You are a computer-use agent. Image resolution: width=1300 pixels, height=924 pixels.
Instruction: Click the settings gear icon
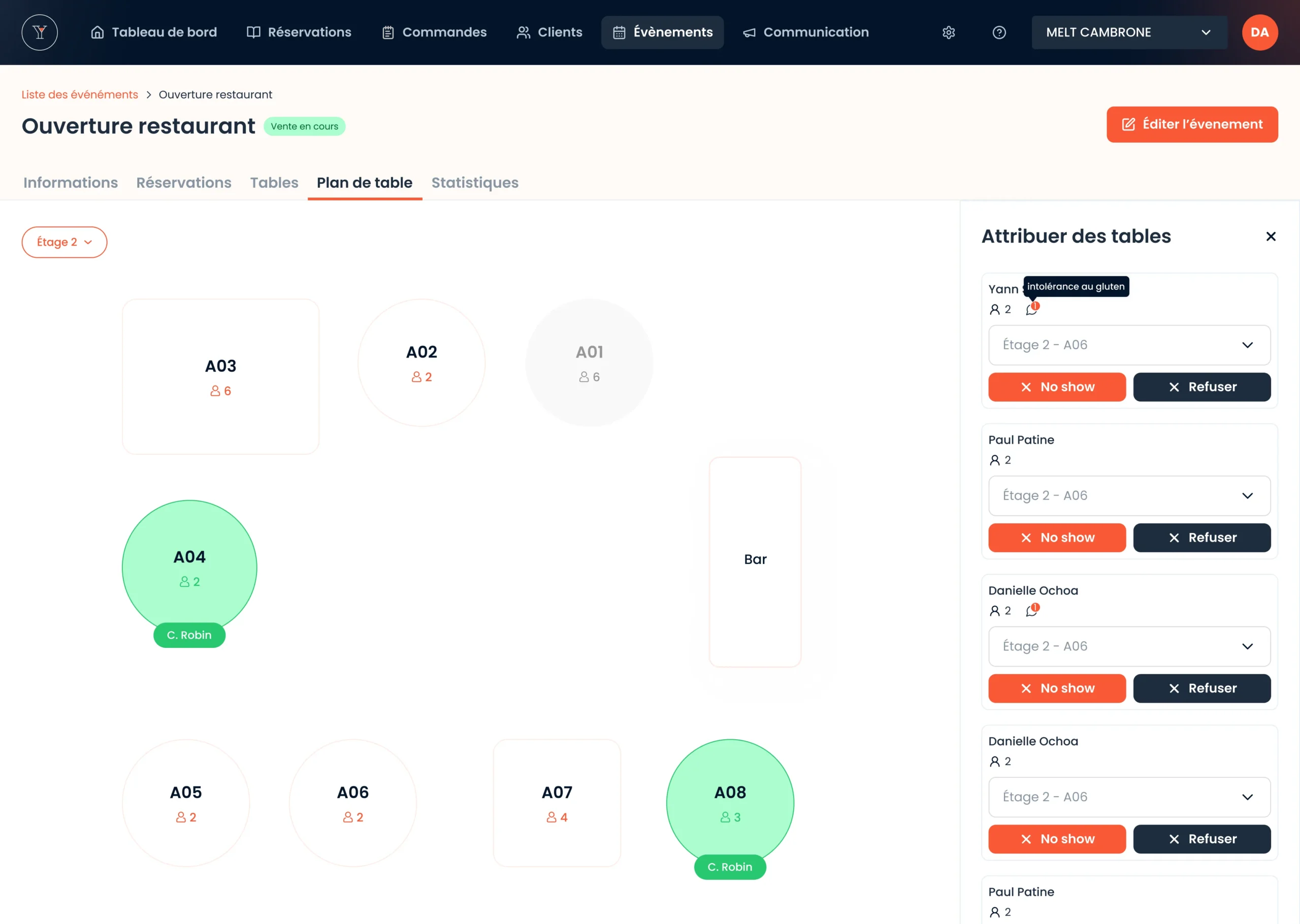(x=949, y=32)
